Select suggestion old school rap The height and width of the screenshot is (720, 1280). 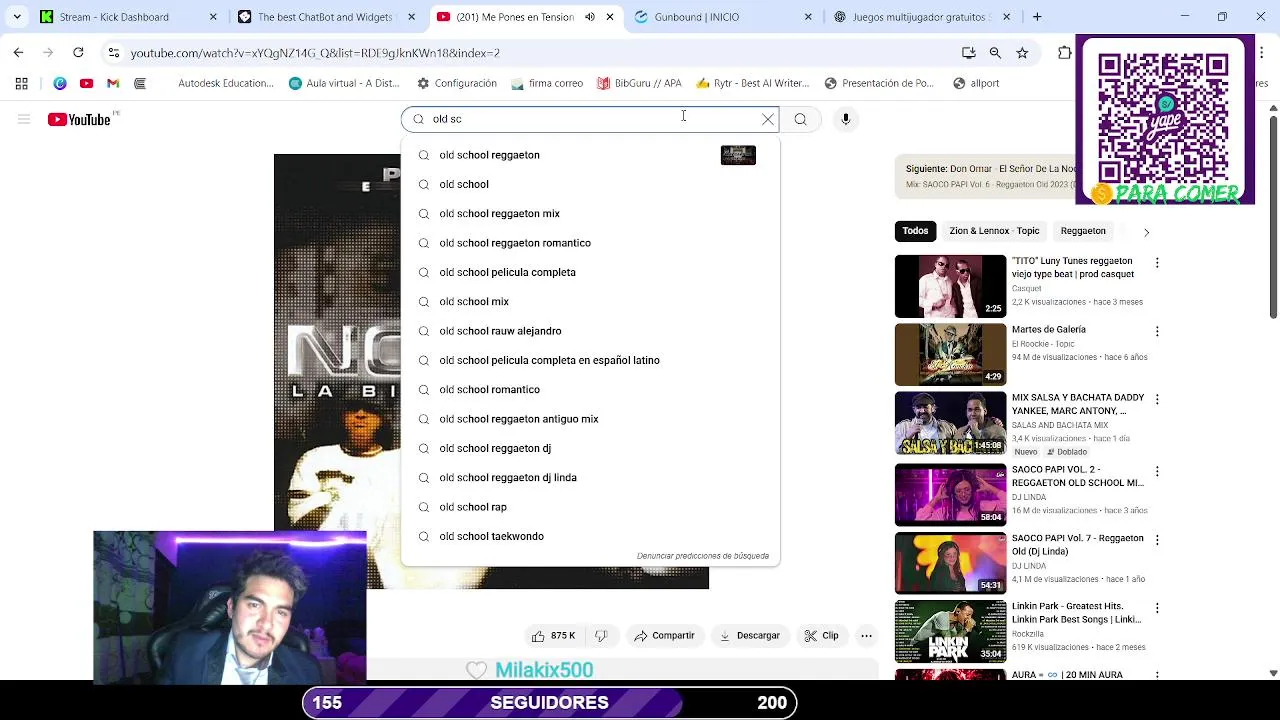(590, 507)
